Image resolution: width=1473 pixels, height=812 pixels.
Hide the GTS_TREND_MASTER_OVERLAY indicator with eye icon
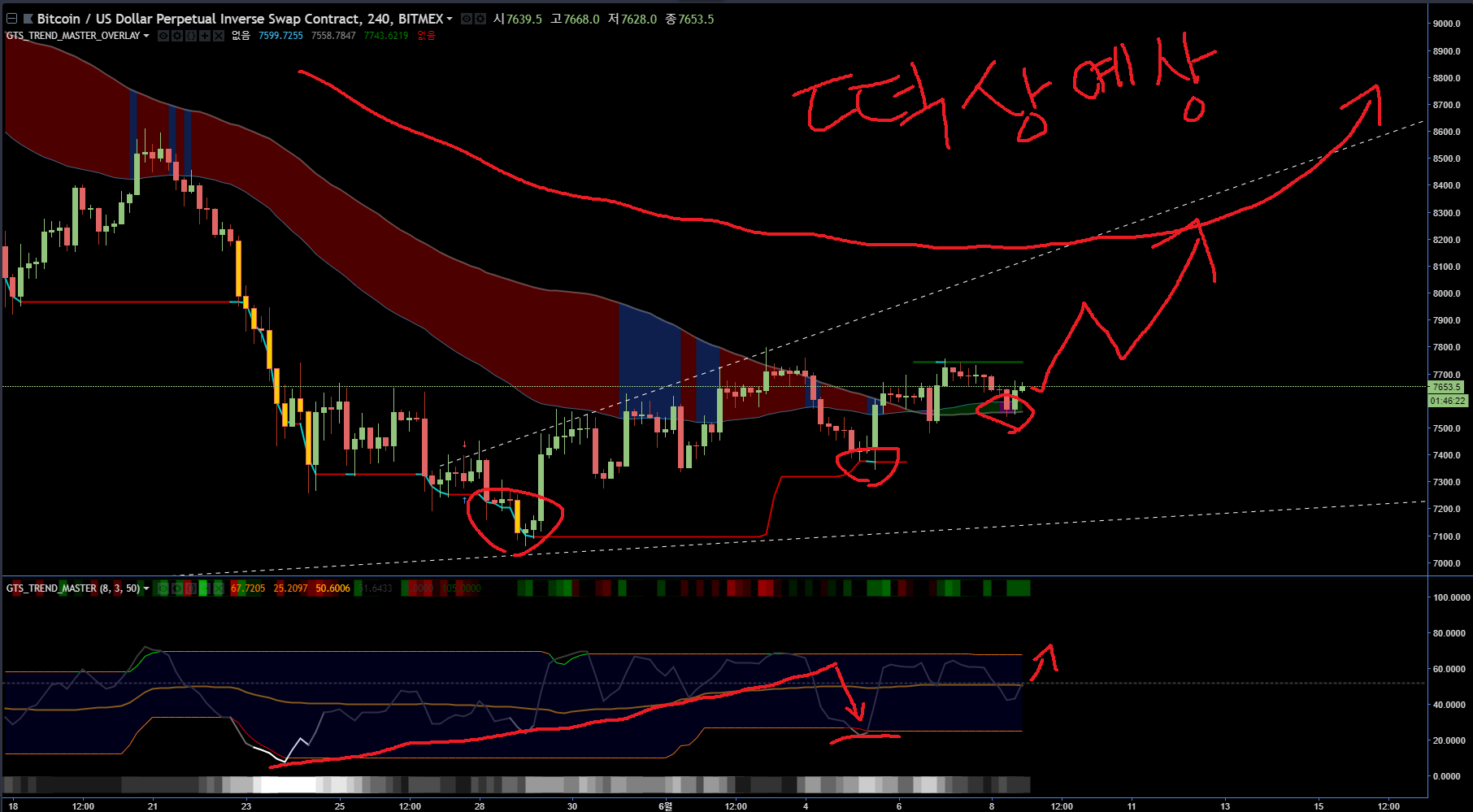click(163, 36)
